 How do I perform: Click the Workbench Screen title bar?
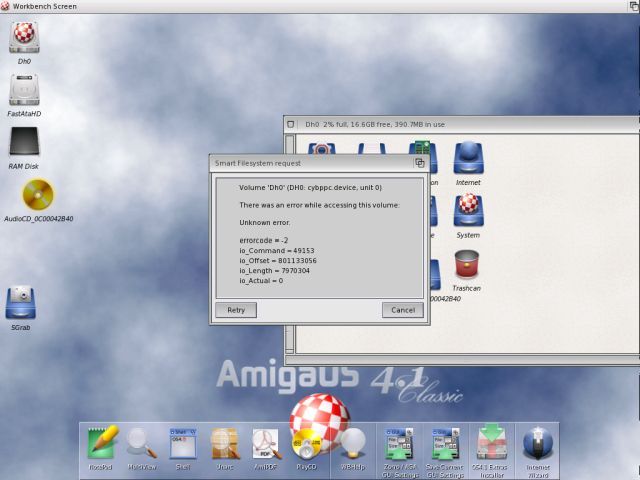click(x=314, y=6)
